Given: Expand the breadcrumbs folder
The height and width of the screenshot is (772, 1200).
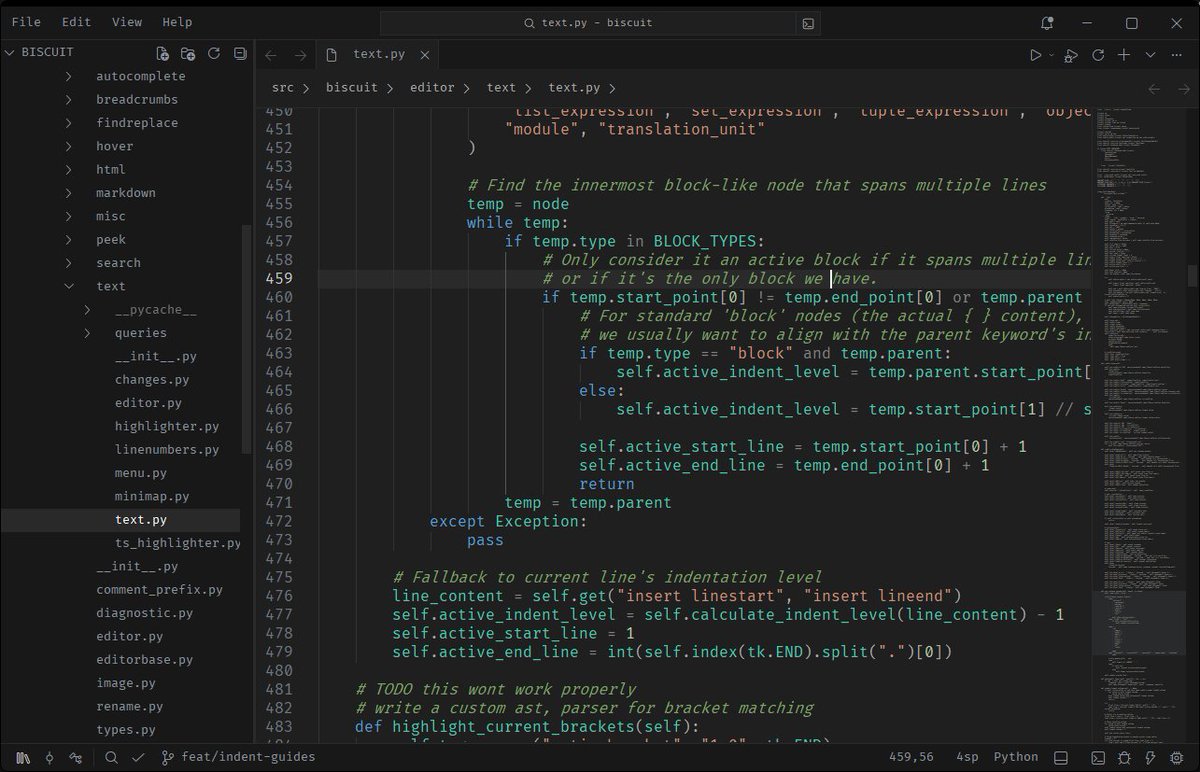Looking at the screenshot, I should pos(69,99).
